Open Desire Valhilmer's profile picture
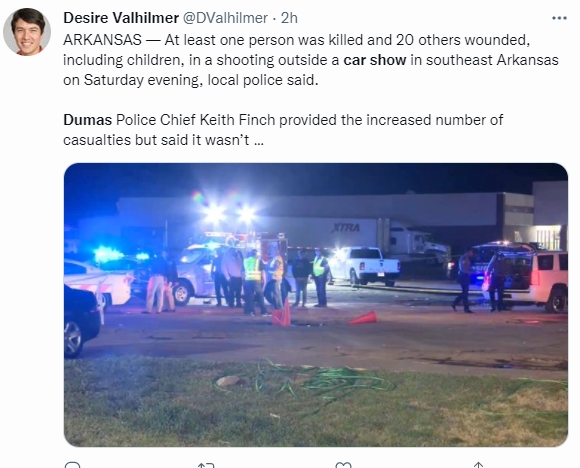 pos(27,31)
